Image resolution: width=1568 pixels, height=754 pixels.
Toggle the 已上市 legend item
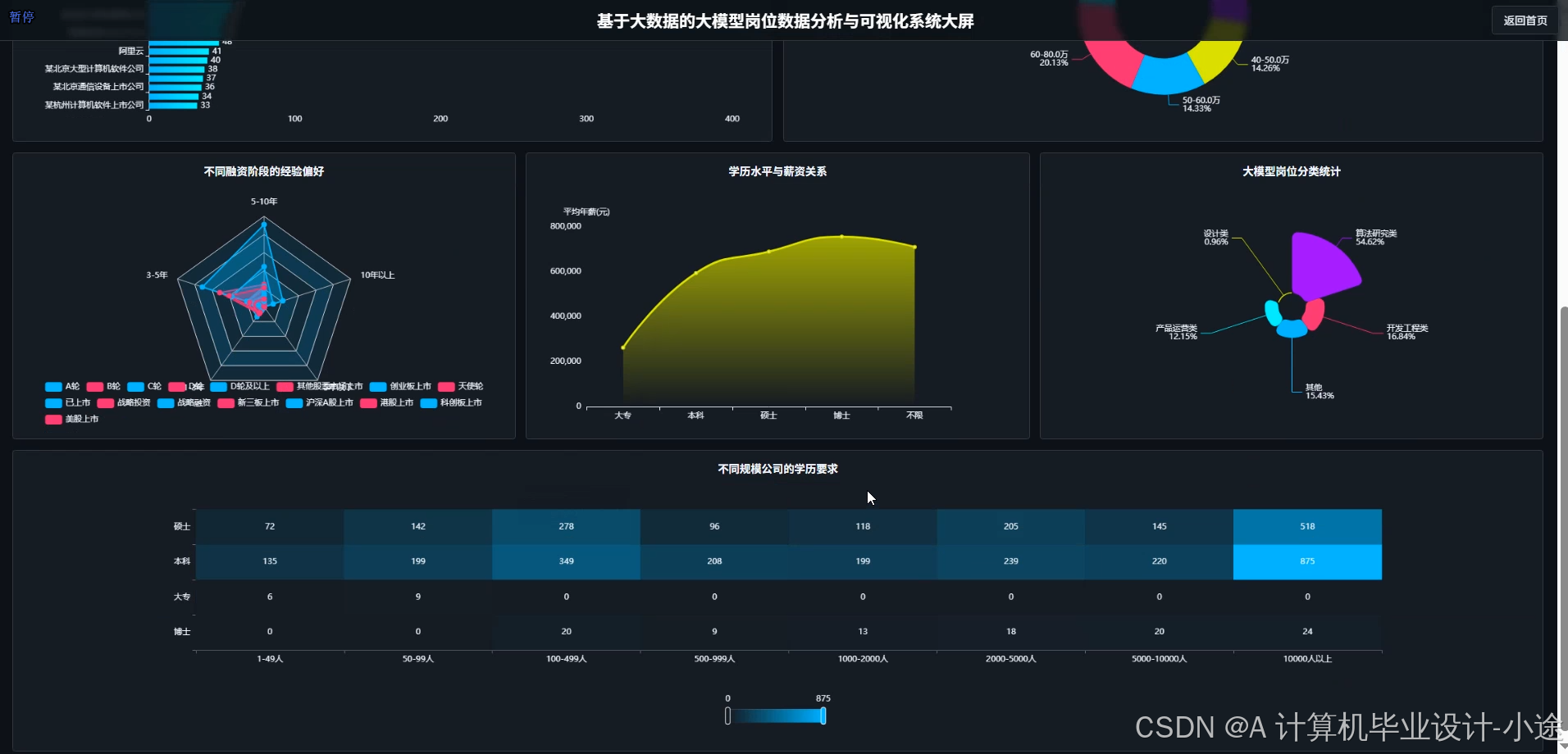[68, 402]
